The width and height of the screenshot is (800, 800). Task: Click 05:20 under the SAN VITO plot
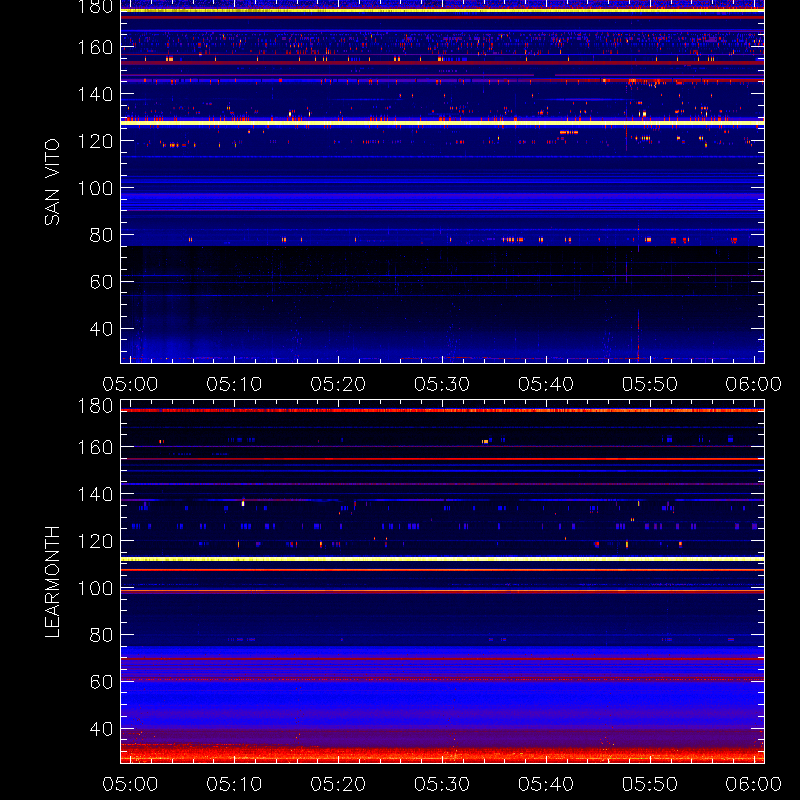[338, 384]
